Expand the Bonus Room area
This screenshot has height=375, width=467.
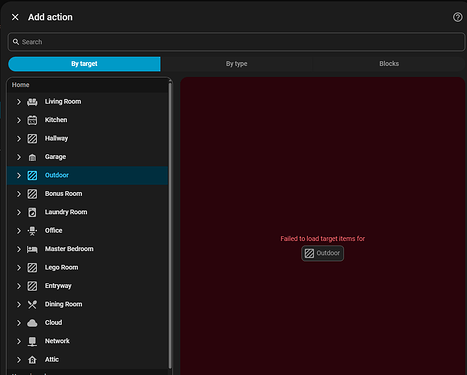click(x=19, y=194)
